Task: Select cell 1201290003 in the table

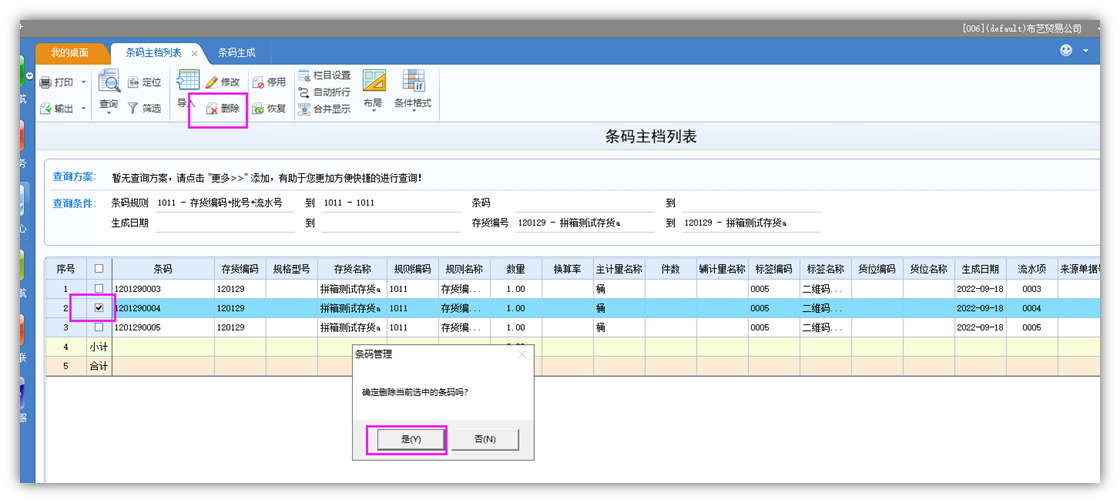Action: 164,289
